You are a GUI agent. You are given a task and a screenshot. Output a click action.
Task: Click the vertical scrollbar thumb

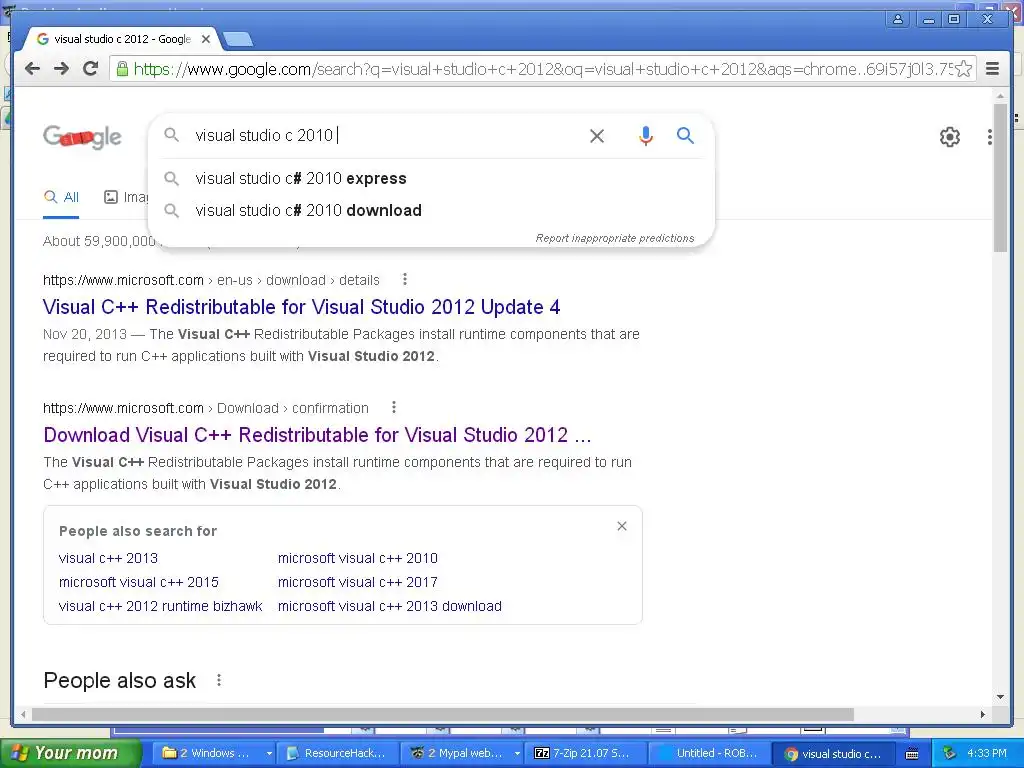tap(1000, 176)
